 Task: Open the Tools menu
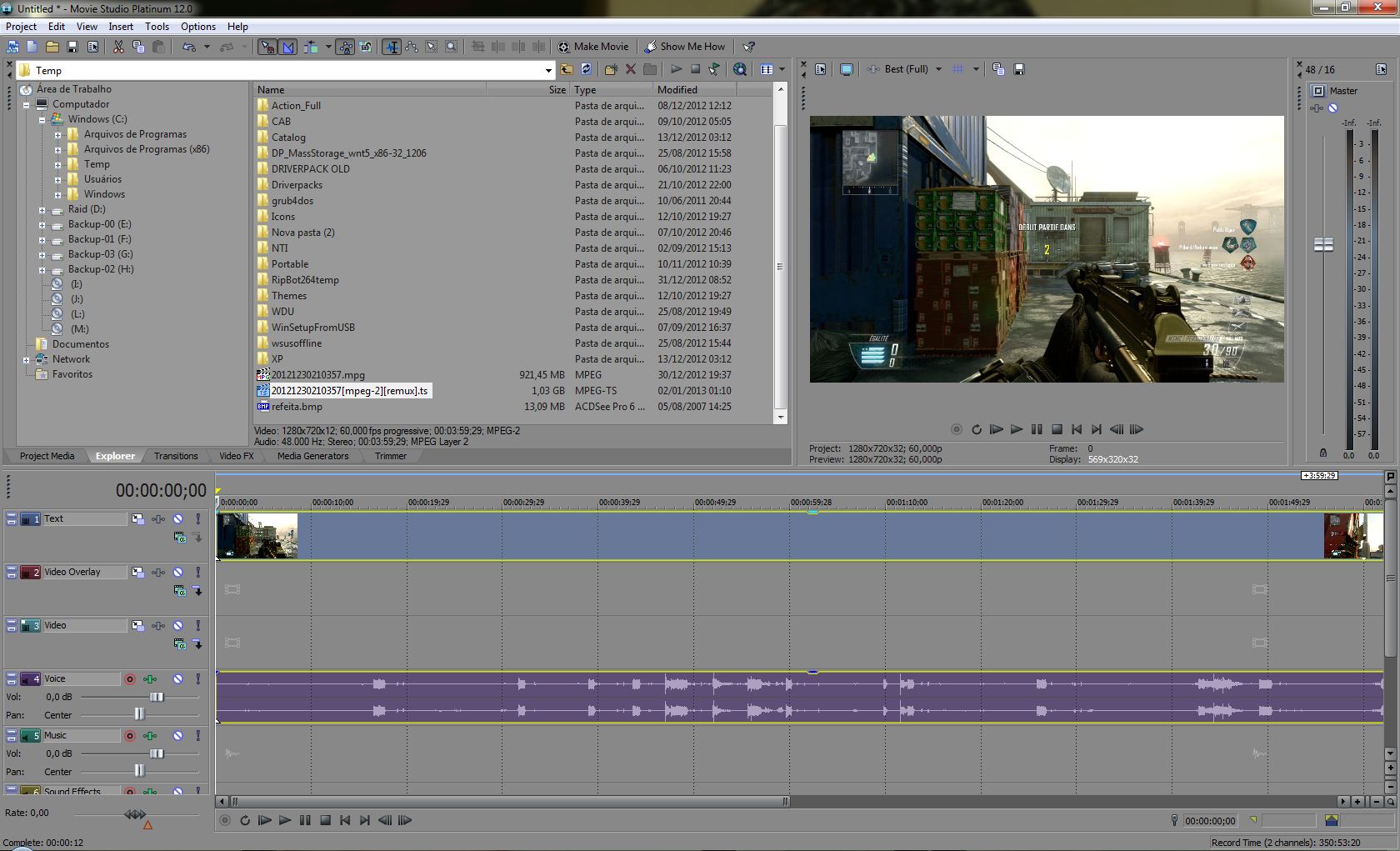(x=157, y=26)
